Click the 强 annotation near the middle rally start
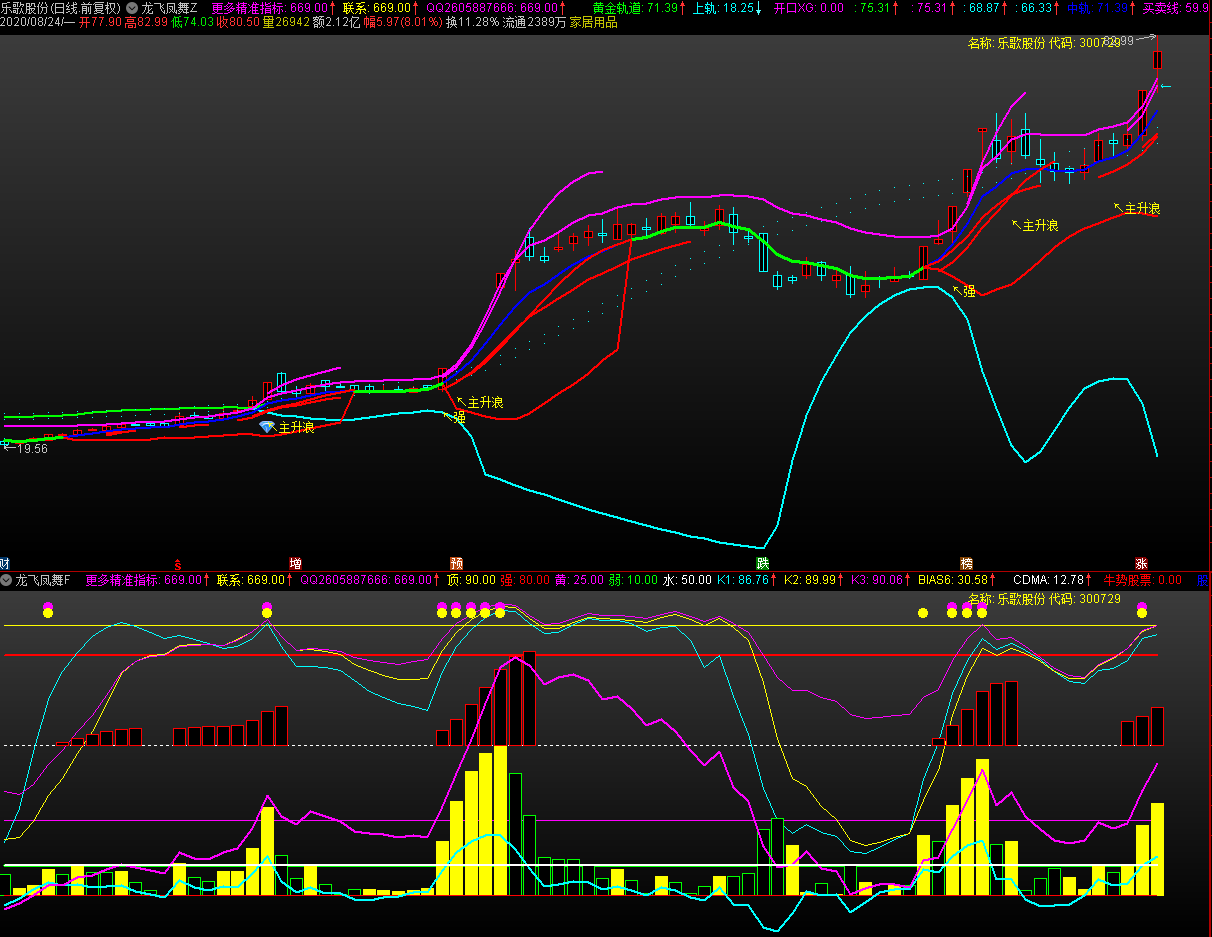Image resolution: width=1212 pixels, height=937 pixels. point(459,418)
